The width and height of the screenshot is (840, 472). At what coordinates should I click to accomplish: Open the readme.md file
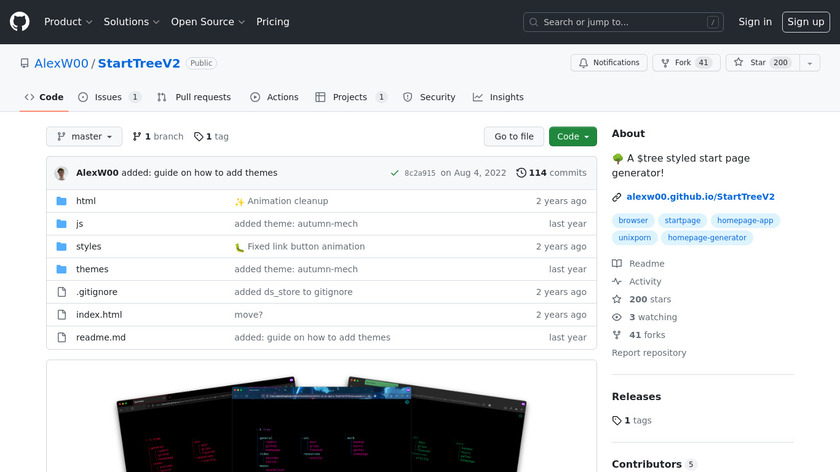pyautogui.click(x=101, y=338)
